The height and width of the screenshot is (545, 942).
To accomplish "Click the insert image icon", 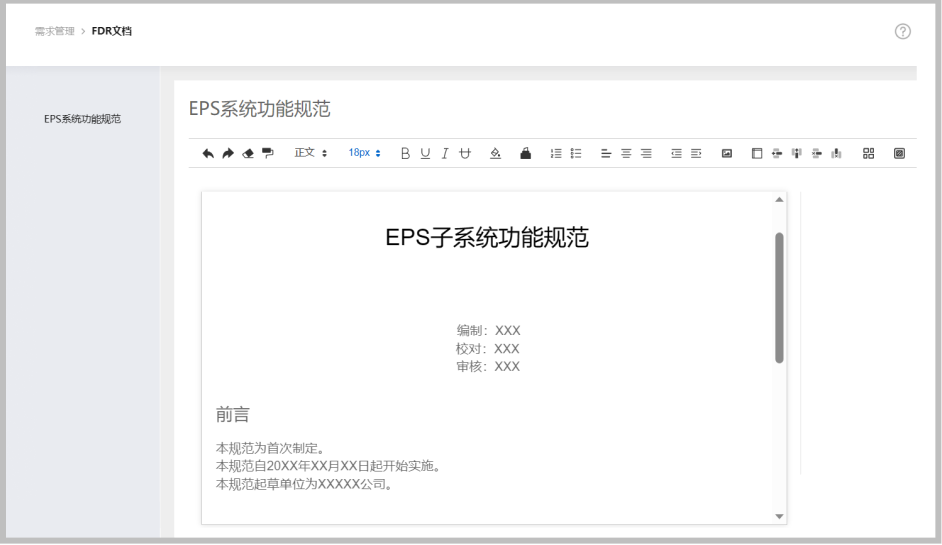I will (727, 153).
